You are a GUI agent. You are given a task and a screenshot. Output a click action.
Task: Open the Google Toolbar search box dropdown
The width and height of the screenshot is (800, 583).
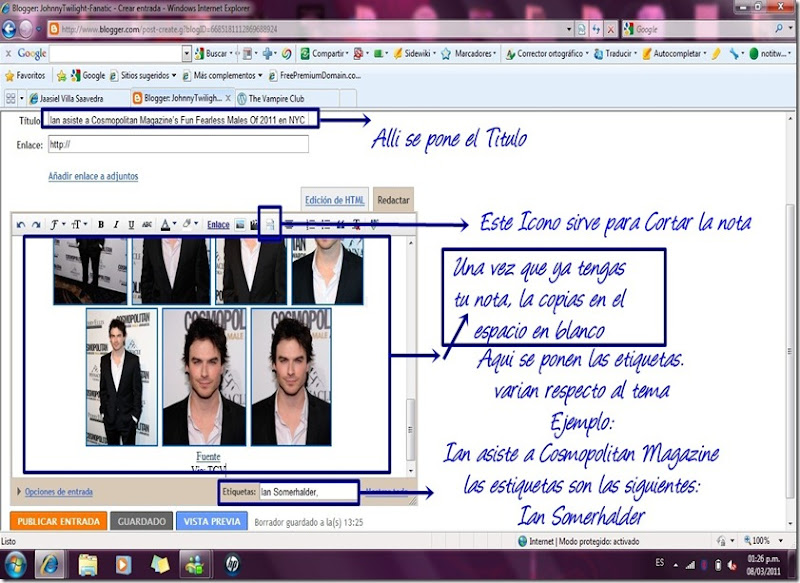click(186, 53)
